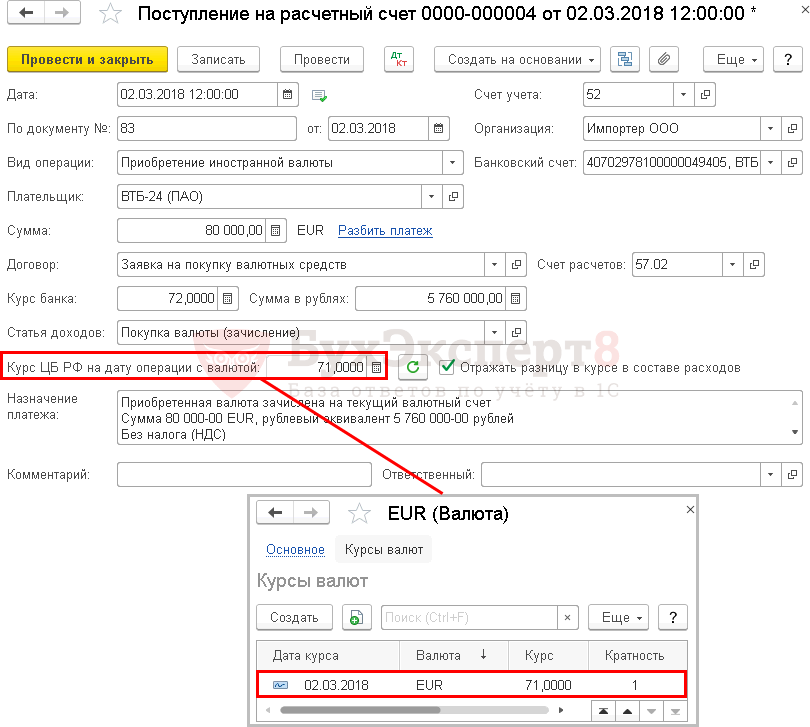
Task: Refresh the ЦБ РФ rate
Action: 412,367
